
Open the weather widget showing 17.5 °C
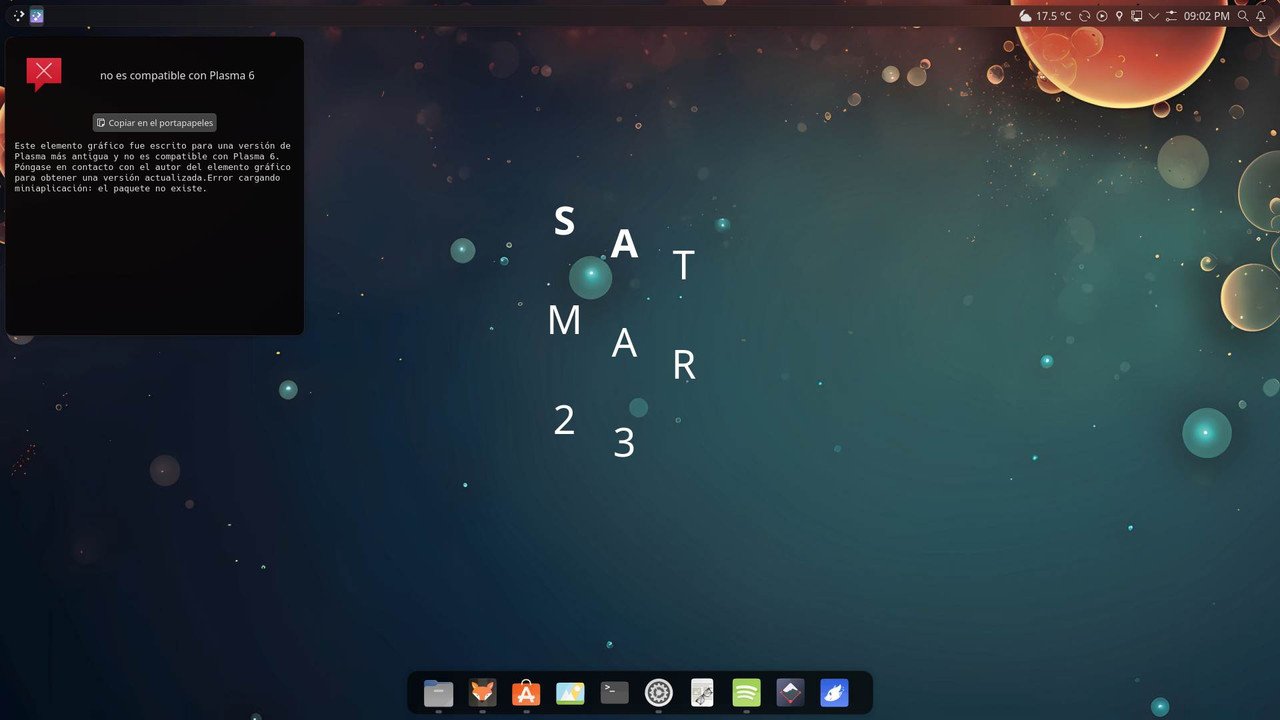pos(1045,16)
